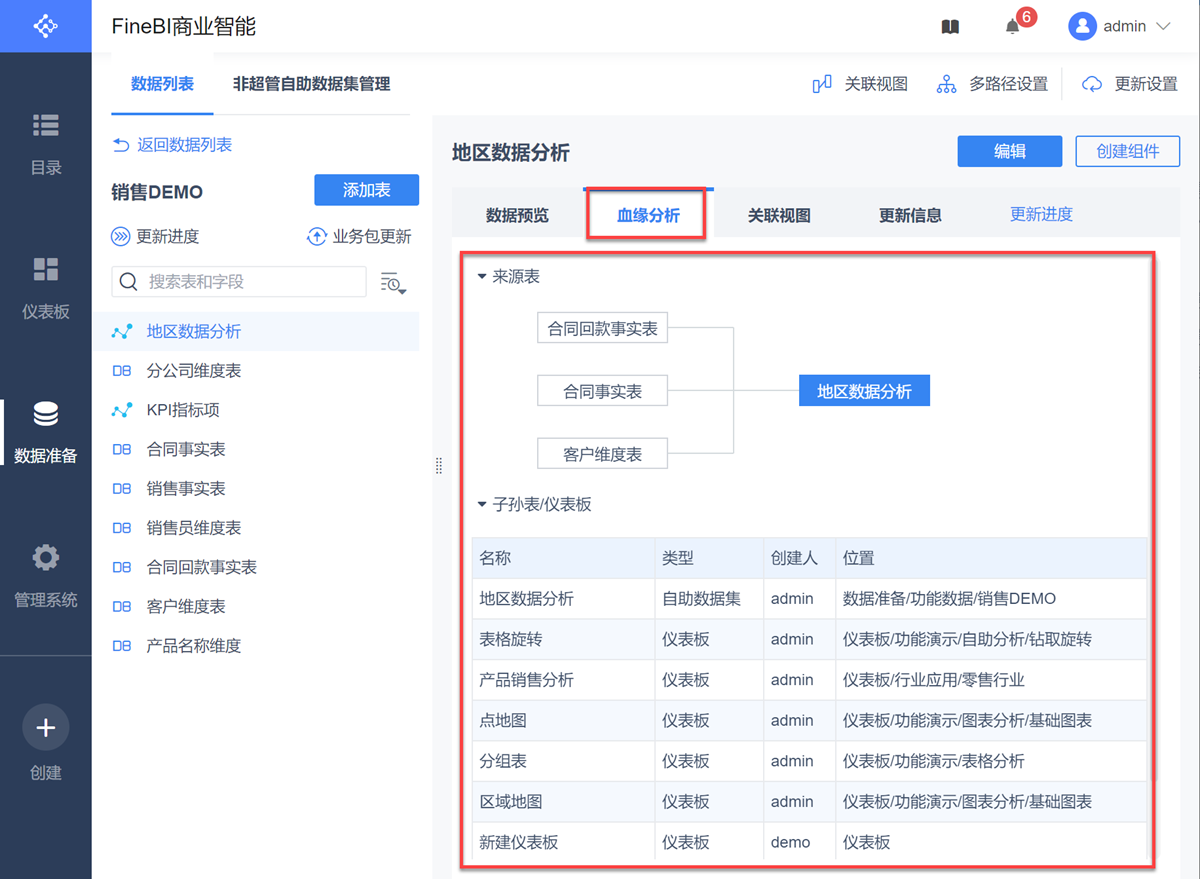
Task: Click the DB icon of 产品名称维度
Action: click(122, 646)
